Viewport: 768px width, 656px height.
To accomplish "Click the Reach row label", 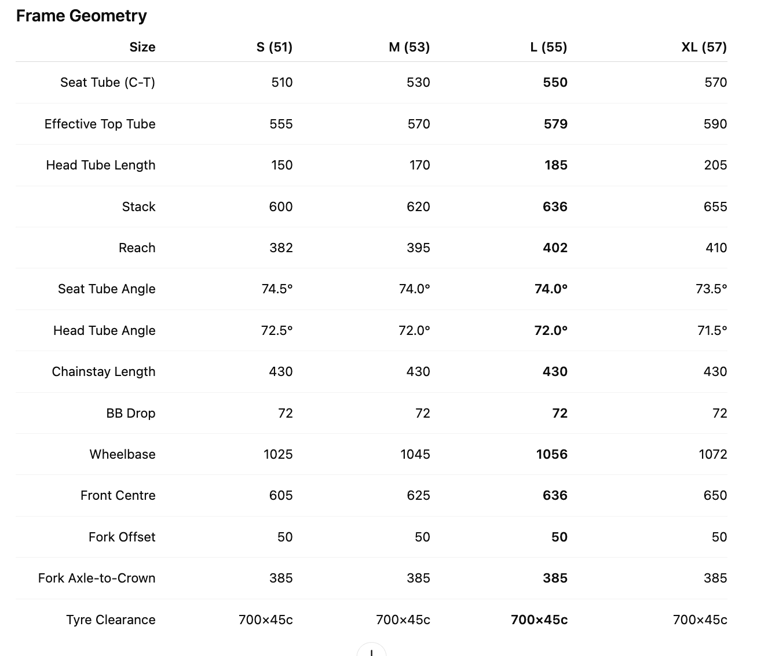I will pyautogui.click(x=137, y=248).
